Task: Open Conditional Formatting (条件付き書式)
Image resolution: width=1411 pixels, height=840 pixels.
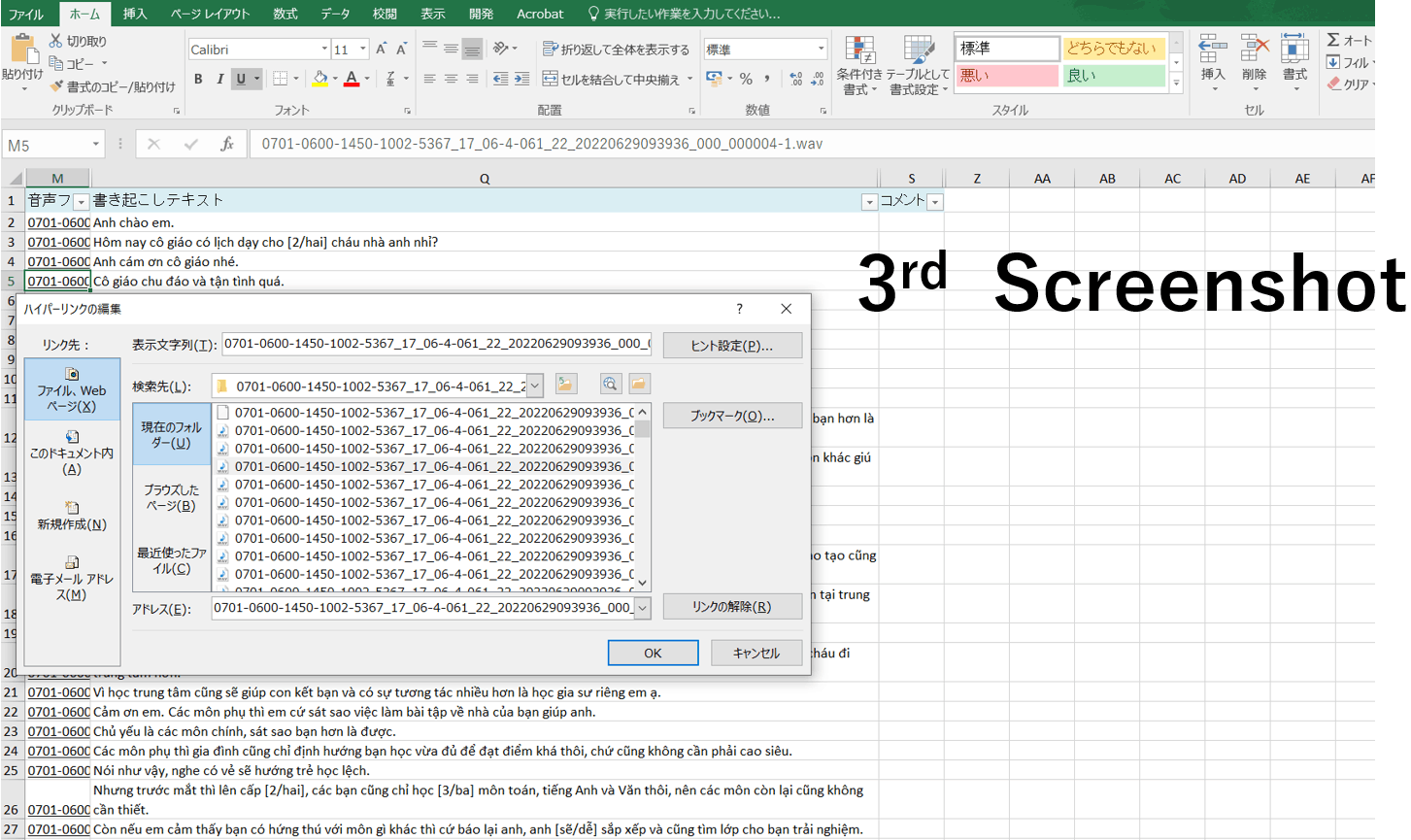Action: [859, 65]
